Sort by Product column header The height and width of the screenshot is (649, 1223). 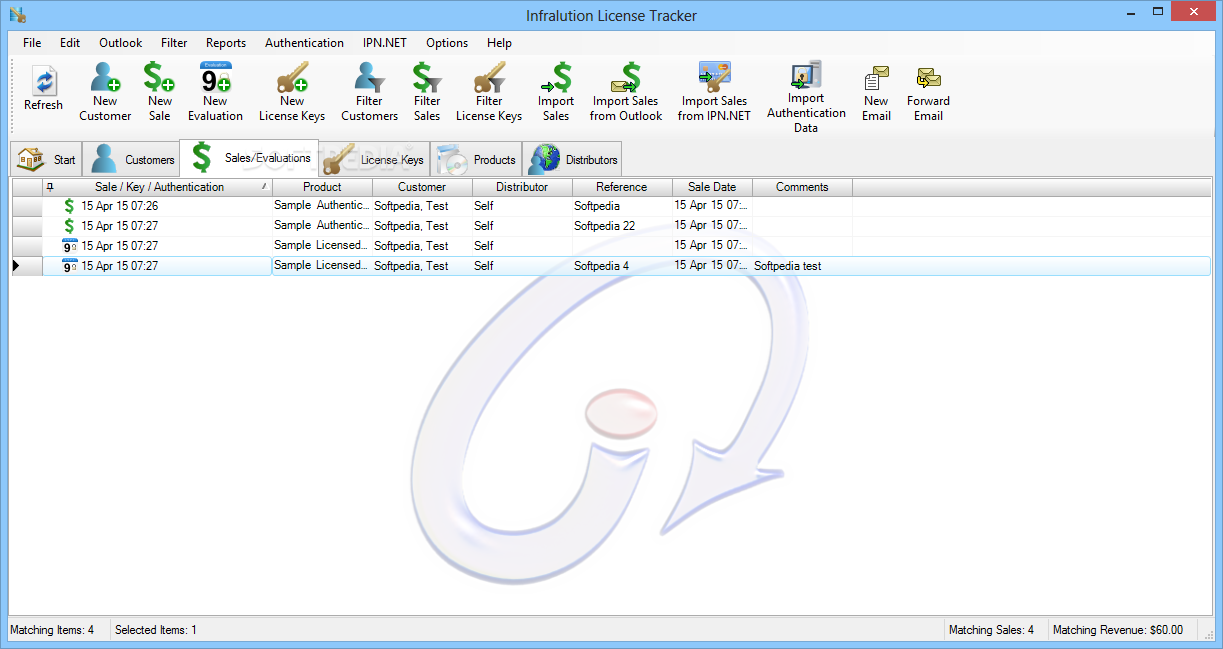tap(322, 187)
